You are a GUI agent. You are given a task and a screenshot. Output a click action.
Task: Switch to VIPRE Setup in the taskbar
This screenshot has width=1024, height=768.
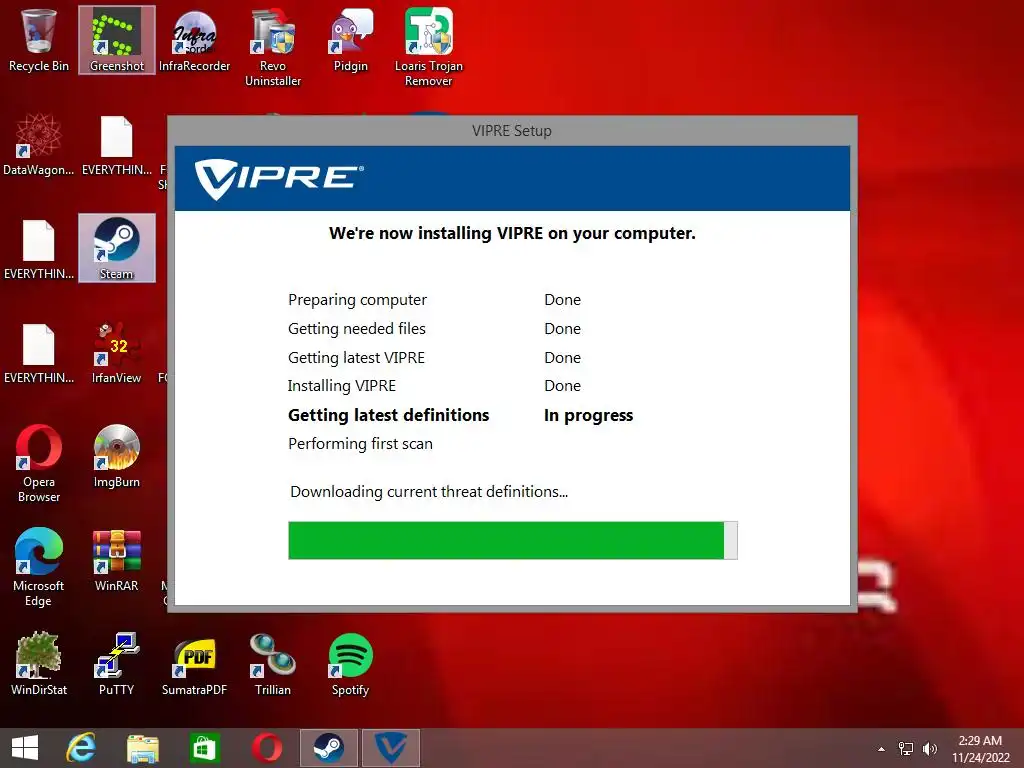391,748
